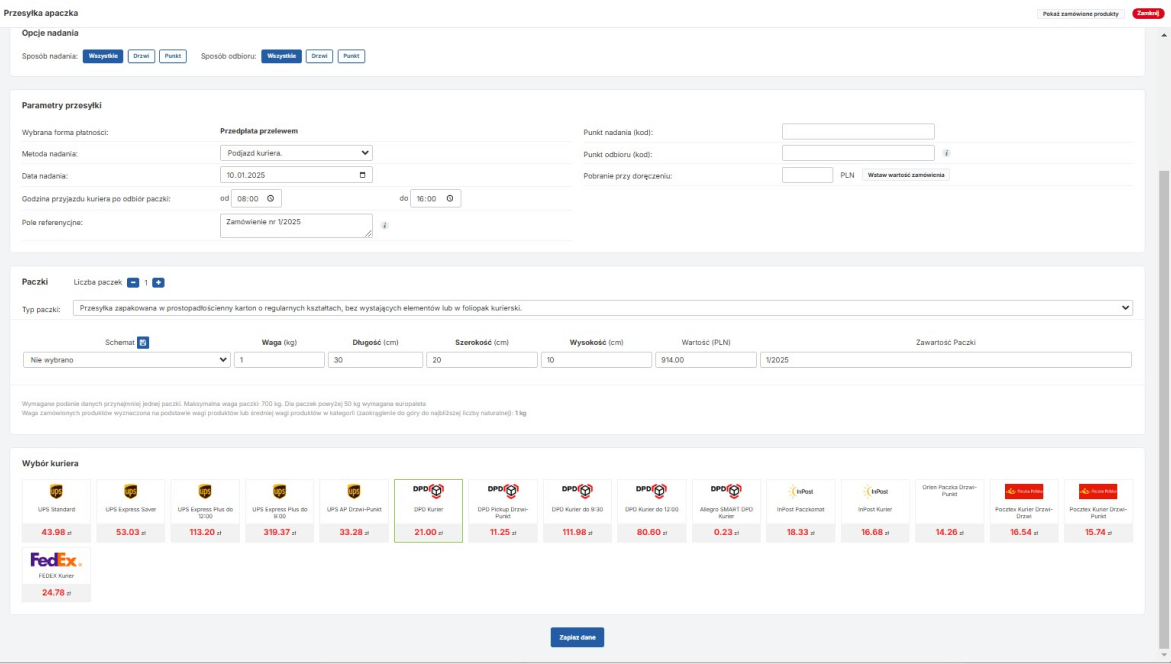Viewport: 1171px width, 664px height.
Task: Click the Punkt nadania (kod) input field
Action: (857, 132)
